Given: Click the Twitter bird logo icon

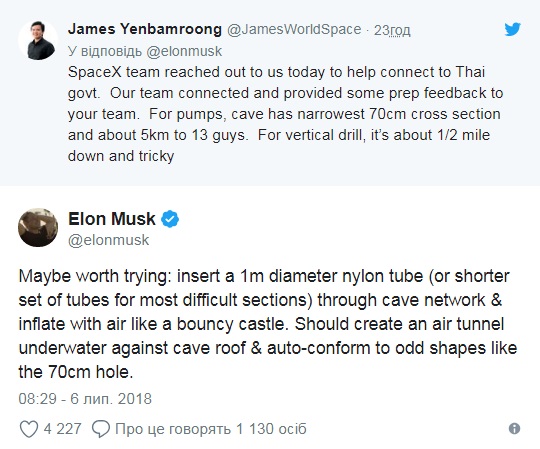Looking at the screenshot, I should pyautogui.click(x=512, y=29).
